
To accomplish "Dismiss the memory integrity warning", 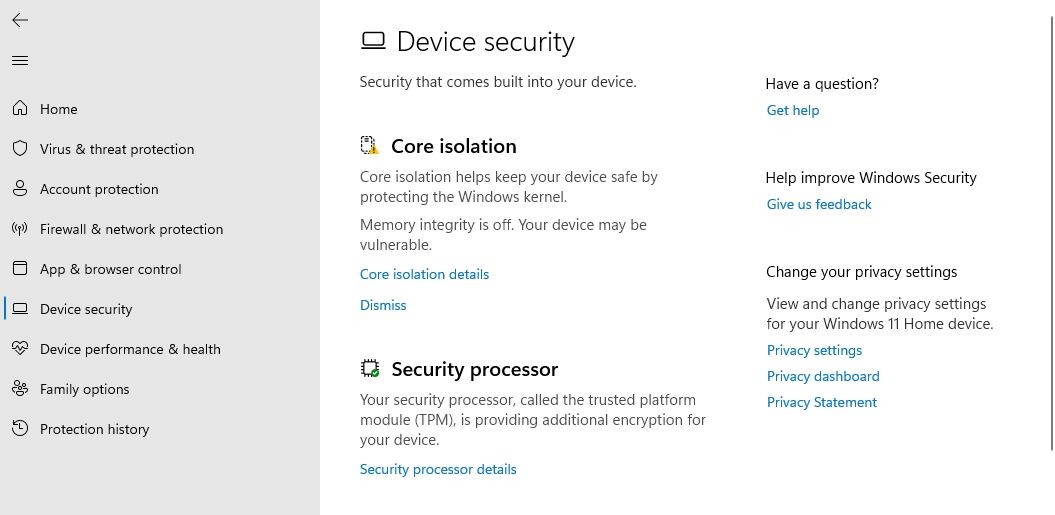I will pos(383,305).
